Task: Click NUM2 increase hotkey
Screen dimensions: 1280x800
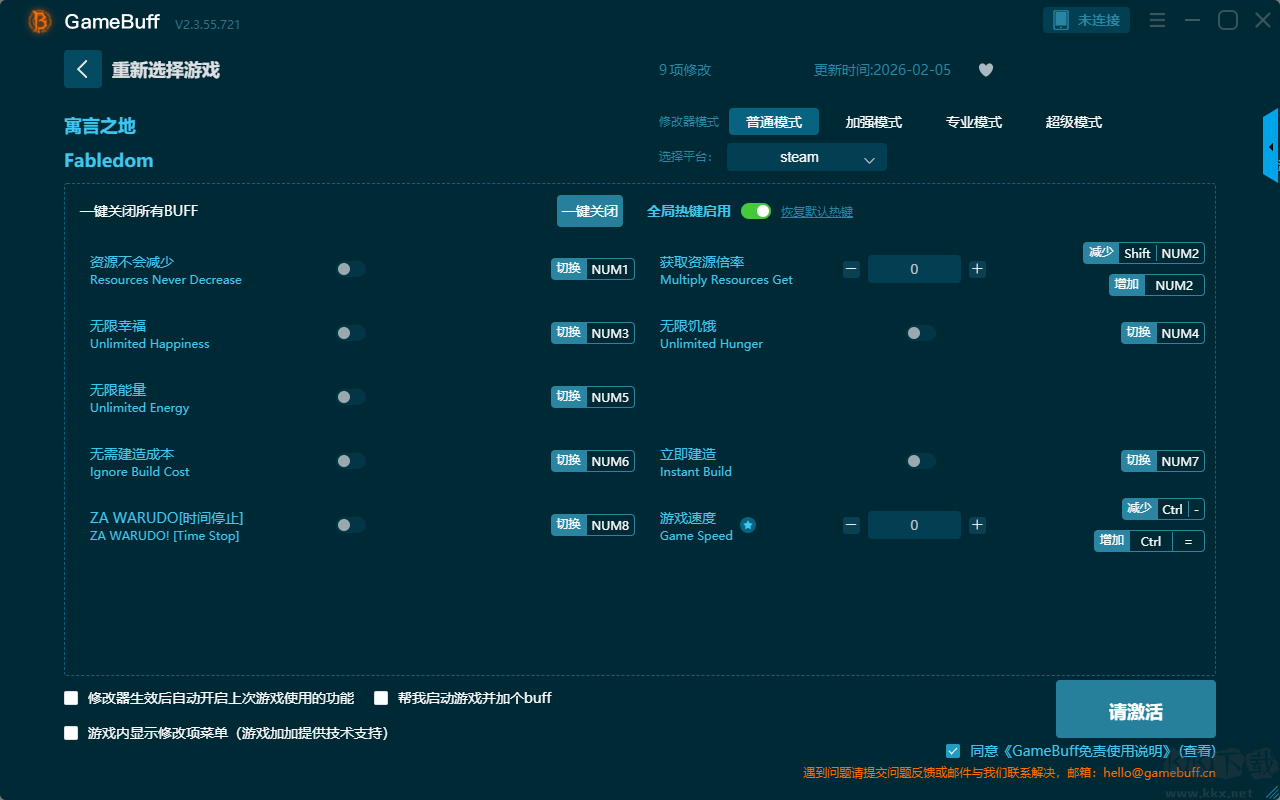Action: click(1157, 285)
